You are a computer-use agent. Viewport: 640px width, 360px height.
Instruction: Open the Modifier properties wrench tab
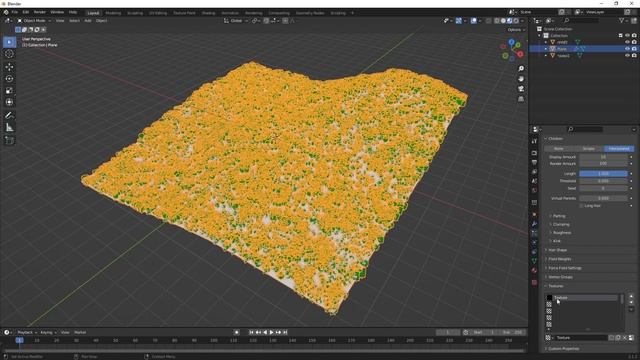coord(534,224)
